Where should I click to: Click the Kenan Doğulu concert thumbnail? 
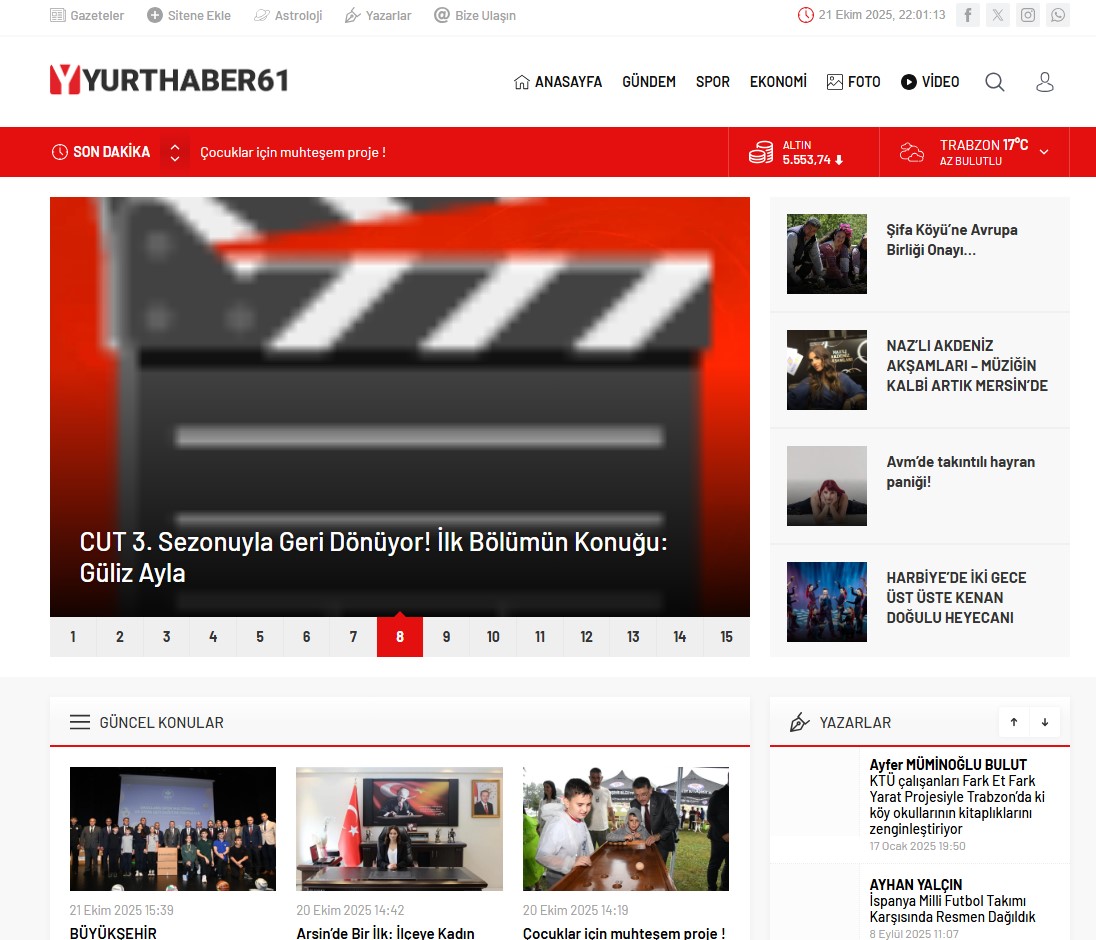click(x=826, y=602)
